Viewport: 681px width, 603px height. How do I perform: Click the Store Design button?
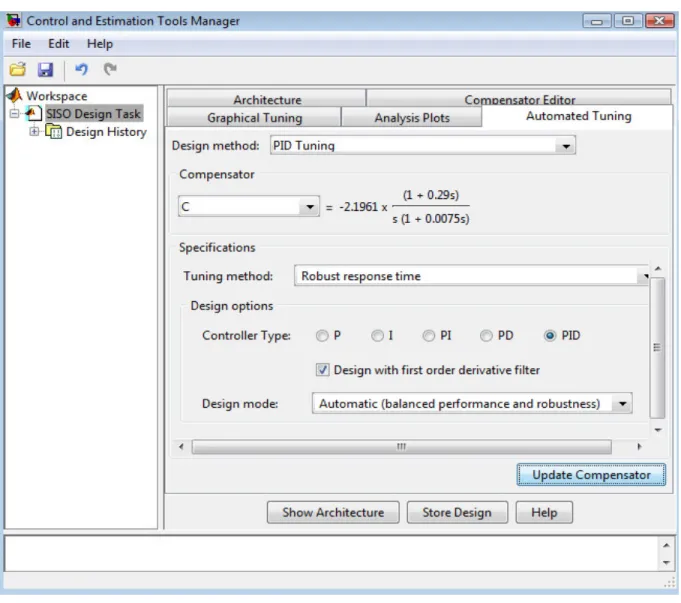pyautogui.click(x=457, y=513)
